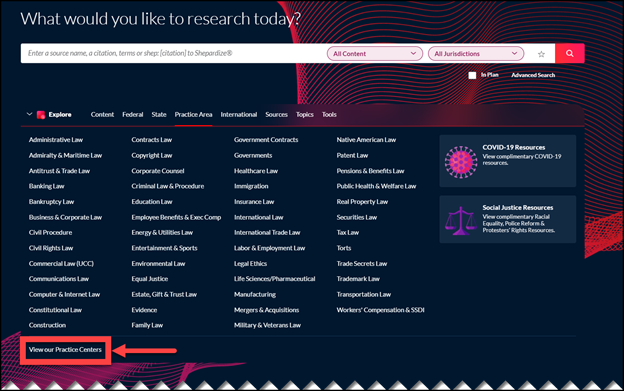Click the View our Practice Centers link
The image size is (625, 392).
[65, 350]
